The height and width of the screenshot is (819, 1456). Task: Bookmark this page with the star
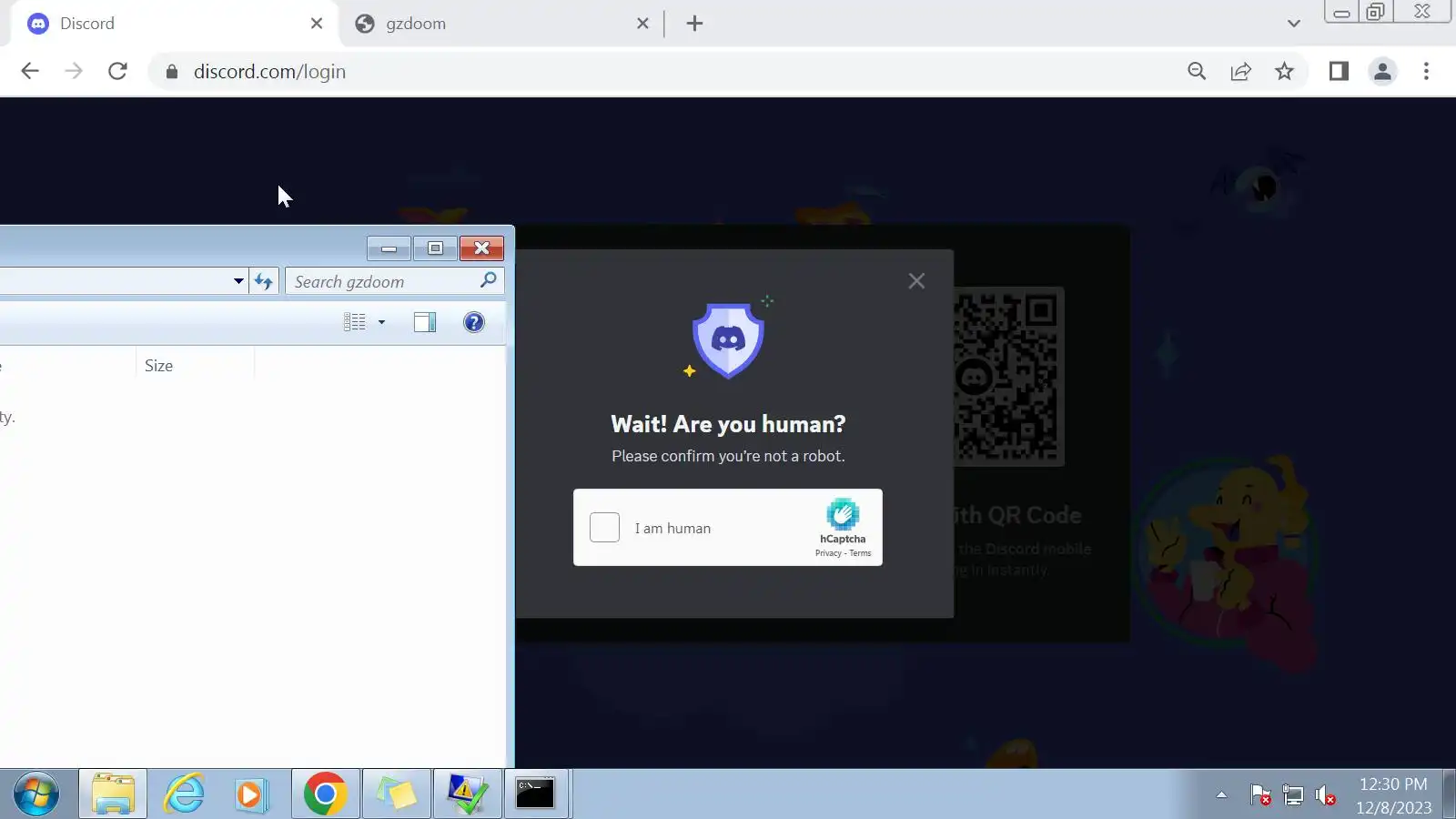[x=1284, y=71]
